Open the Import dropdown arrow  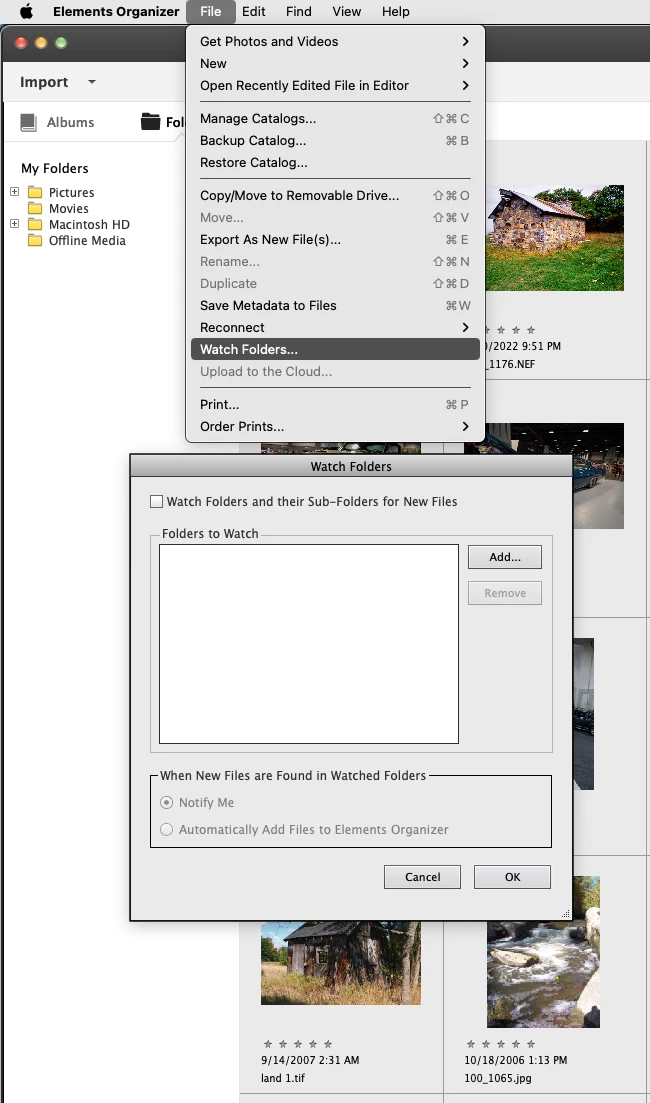(91, 82)
